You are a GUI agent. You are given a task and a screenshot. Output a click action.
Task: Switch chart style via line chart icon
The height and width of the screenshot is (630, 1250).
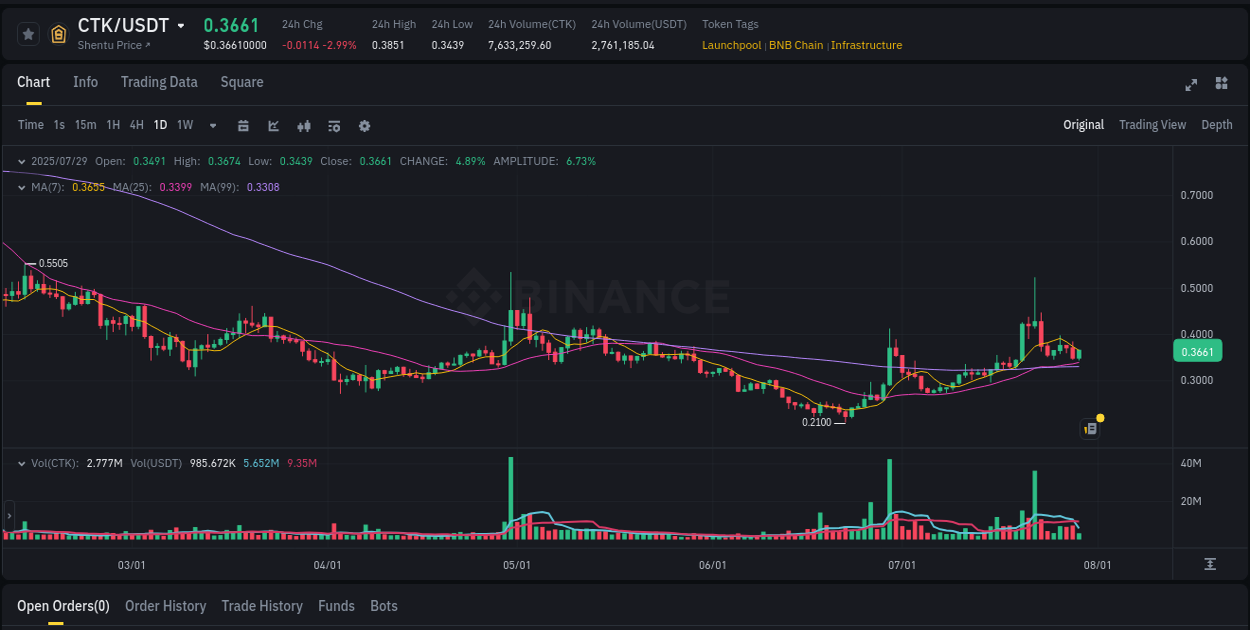(272, 126)
